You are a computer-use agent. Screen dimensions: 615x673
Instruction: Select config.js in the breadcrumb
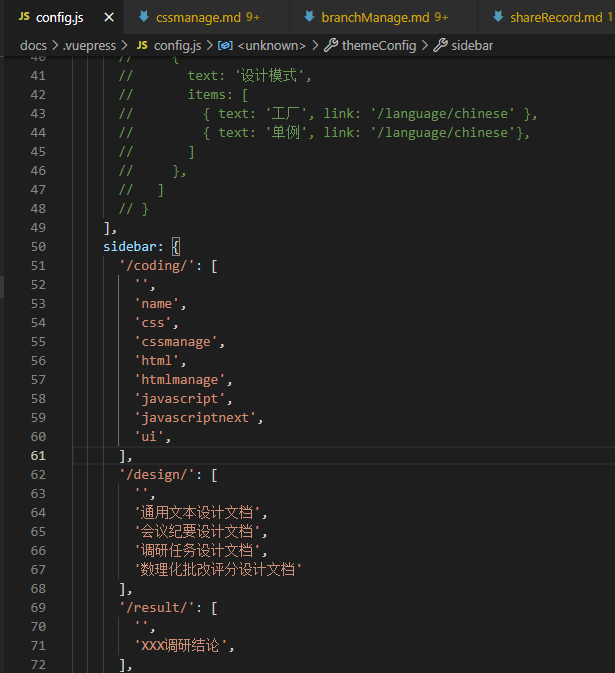177,45
